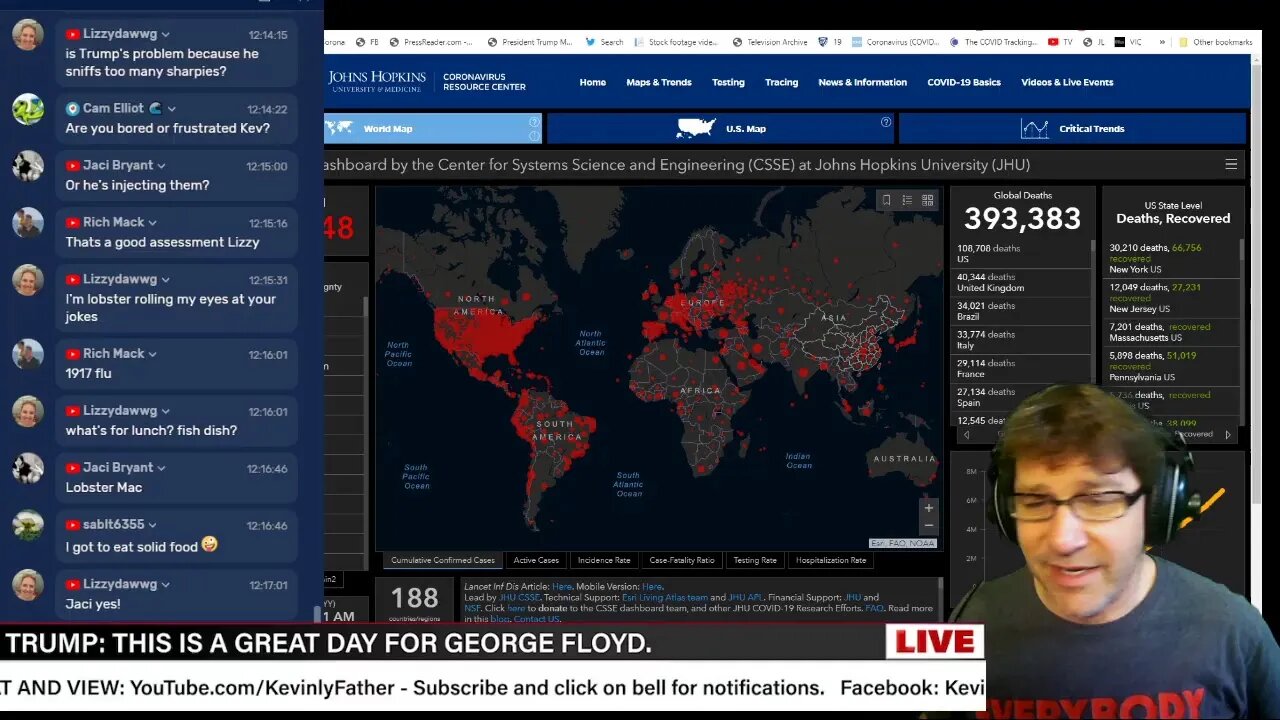Switch to Hospitalization Rate map tab
The height and width of the screenshot is (720, 1280).
[831, 560]
